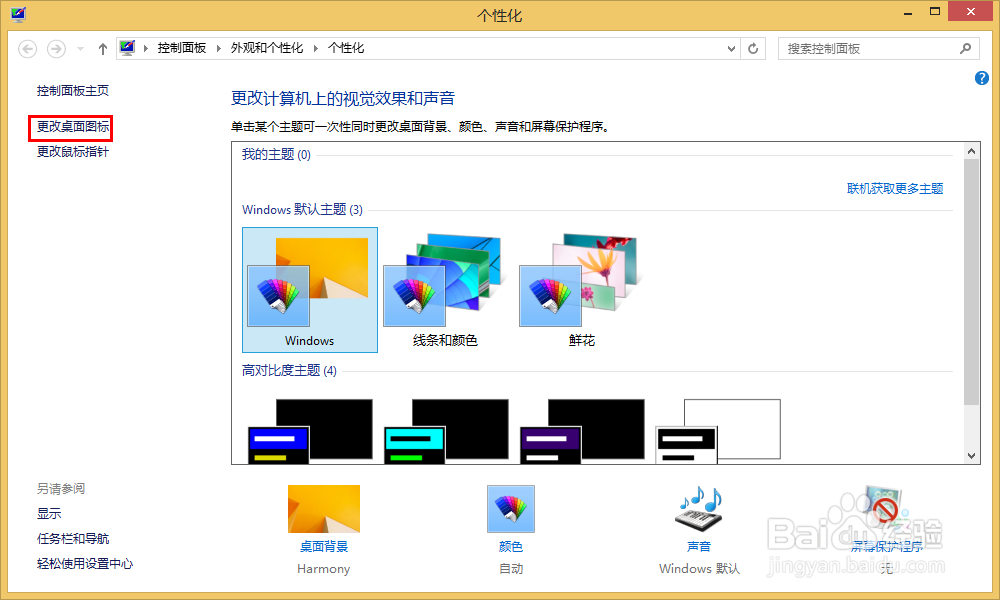1000x600 pixels.
Task: Click the 我的主题 (0) group header
Action: (276, 155)
